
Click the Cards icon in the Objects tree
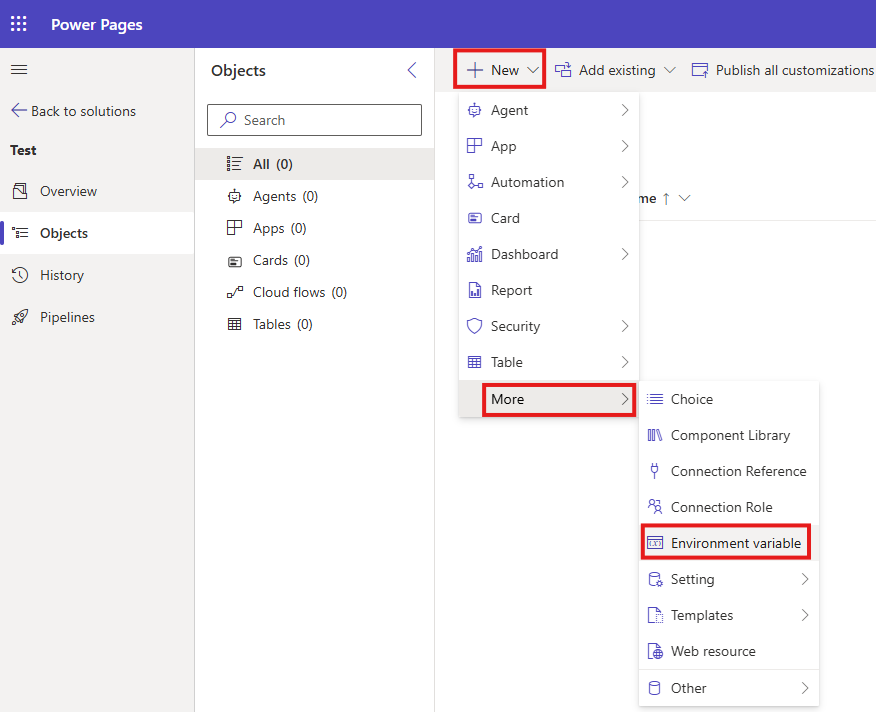[x=235, y=261]
